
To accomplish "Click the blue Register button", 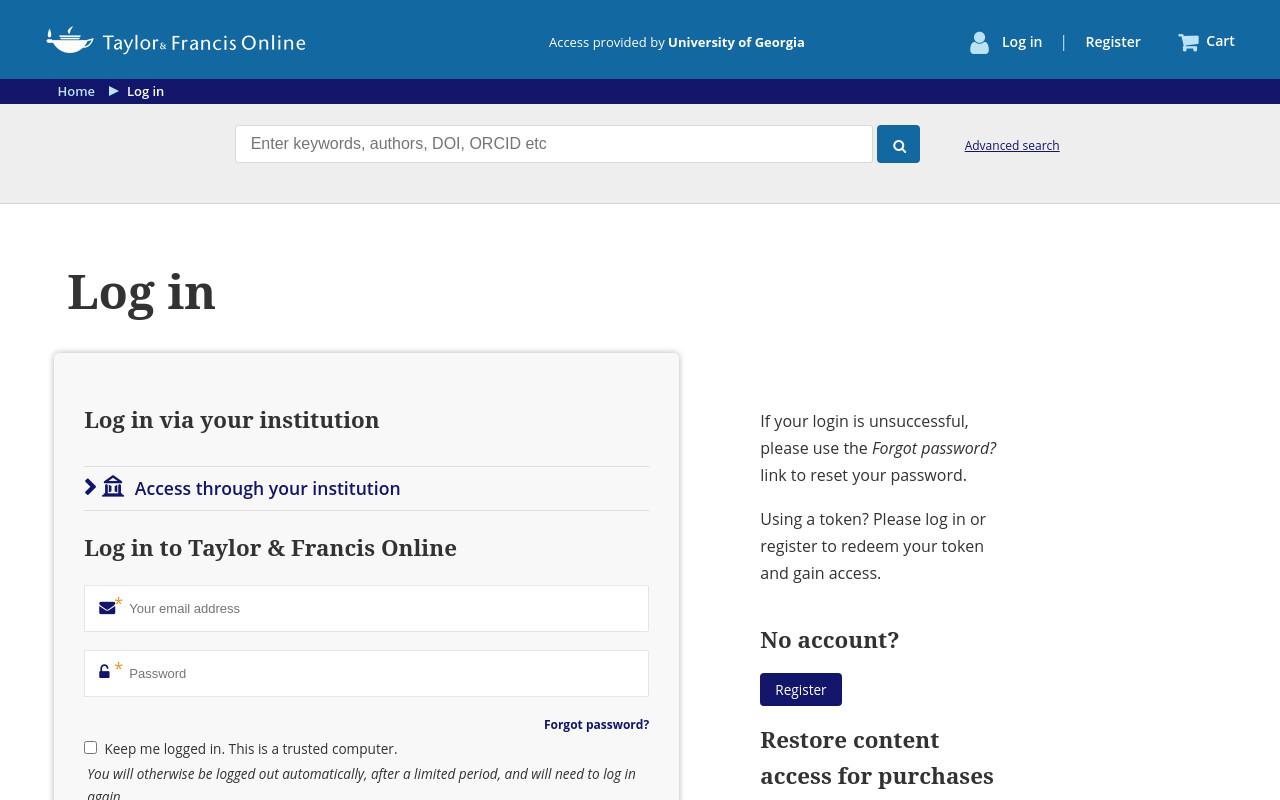I will [x=801, y=690].
